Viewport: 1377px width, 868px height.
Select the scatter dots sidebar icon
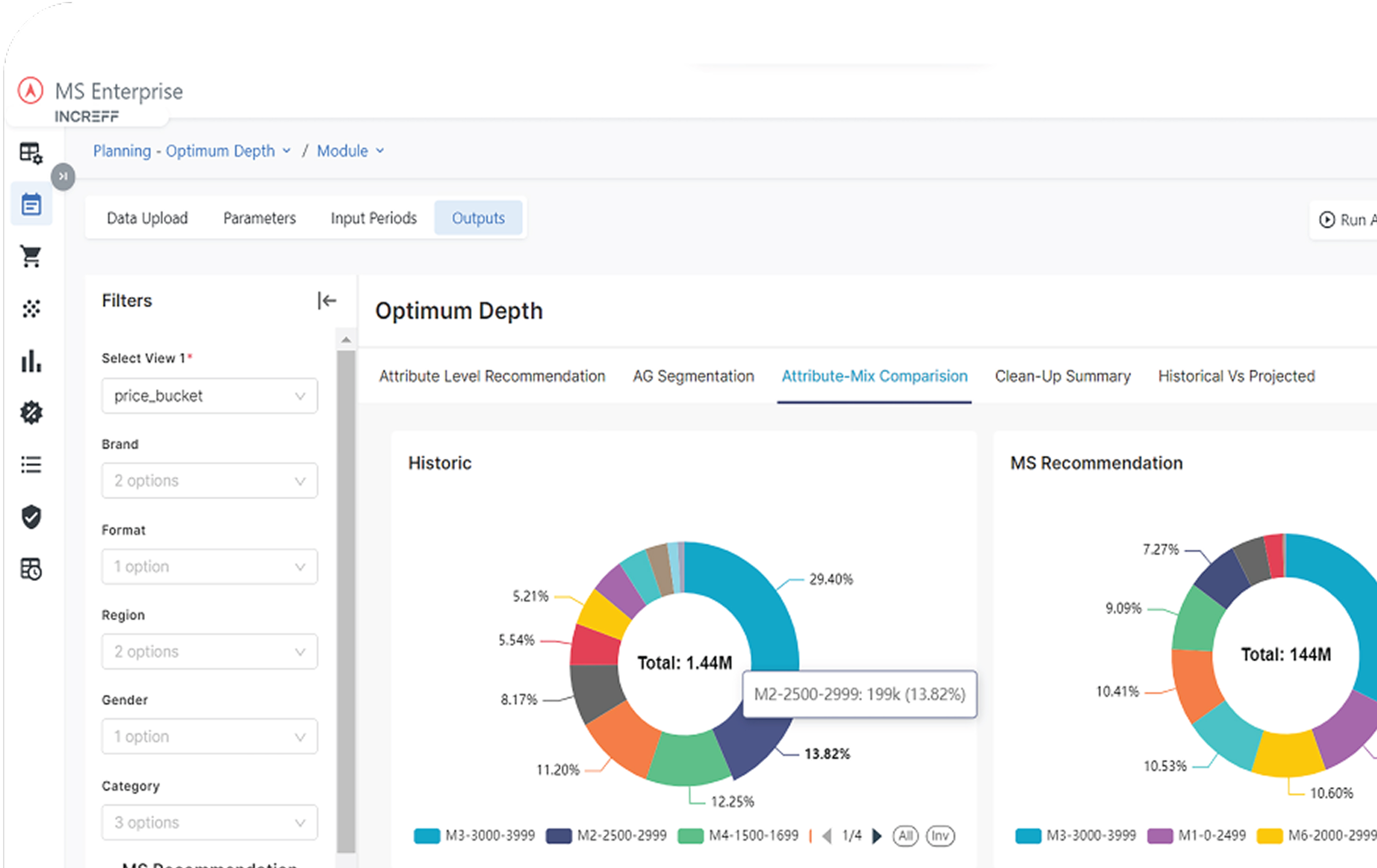(31, 309)
